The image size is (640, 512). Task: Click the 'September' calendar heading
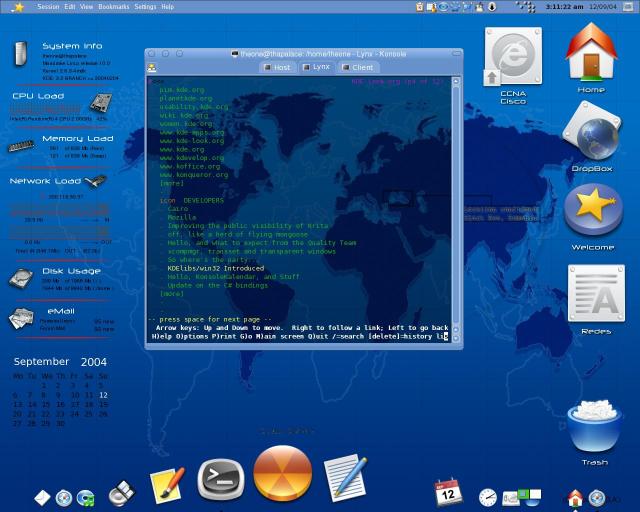pos(41,362)
